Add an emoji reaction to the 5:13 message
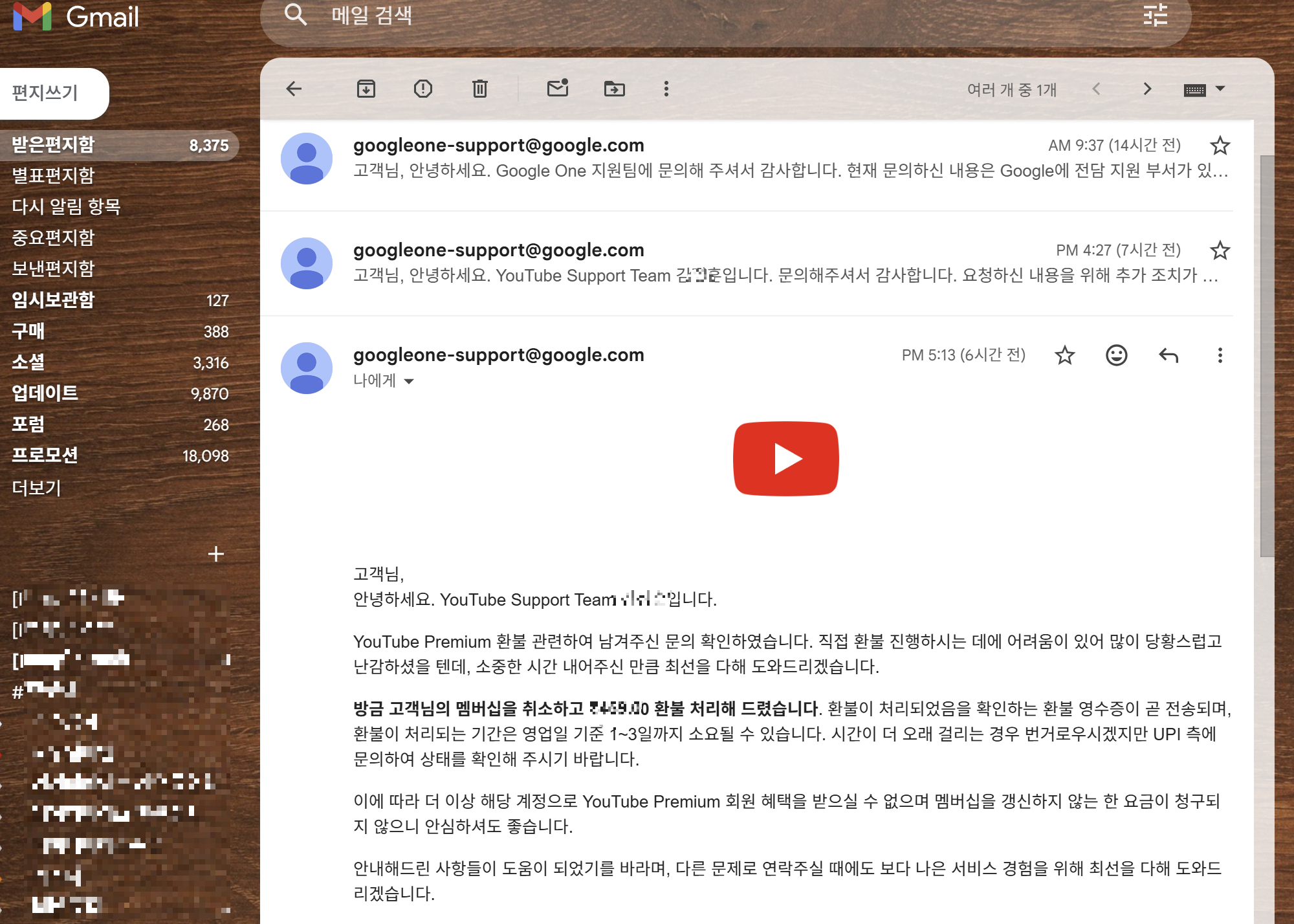Screen dimensions: 1294x924 coord(1116,355)
